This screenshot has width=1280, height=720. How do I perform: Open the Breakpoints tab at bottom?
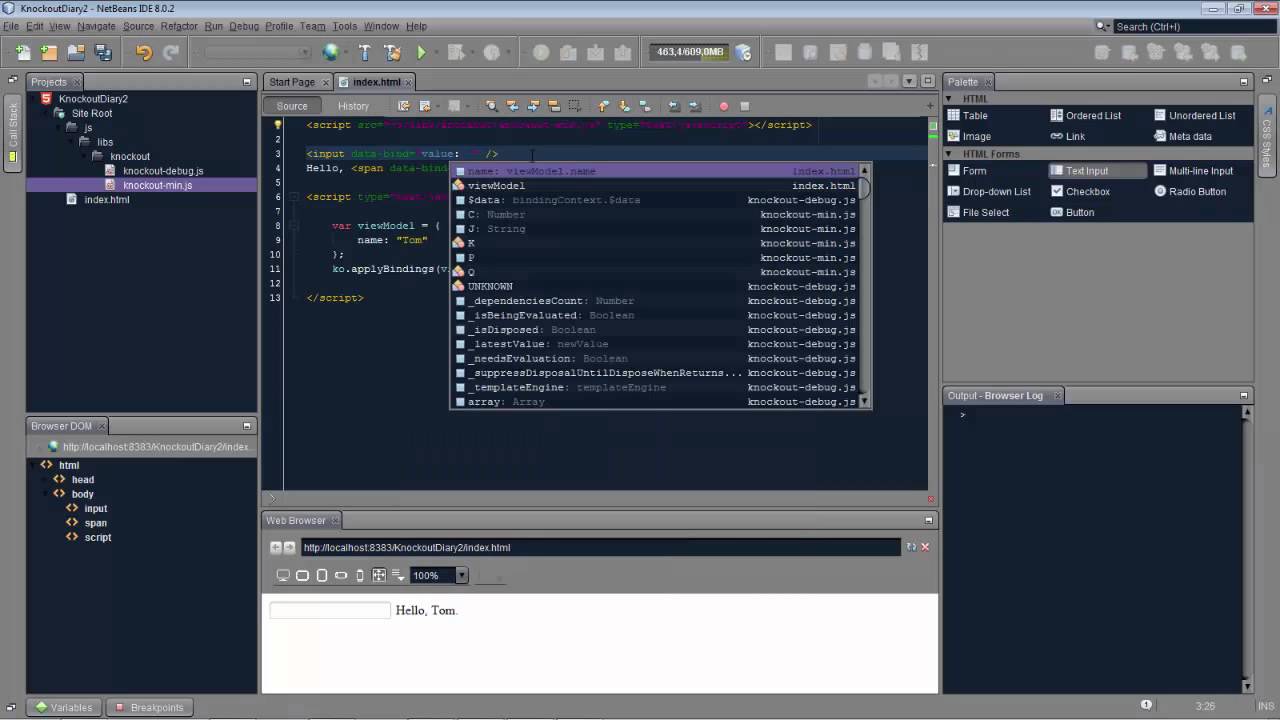(x=149, y=707)
